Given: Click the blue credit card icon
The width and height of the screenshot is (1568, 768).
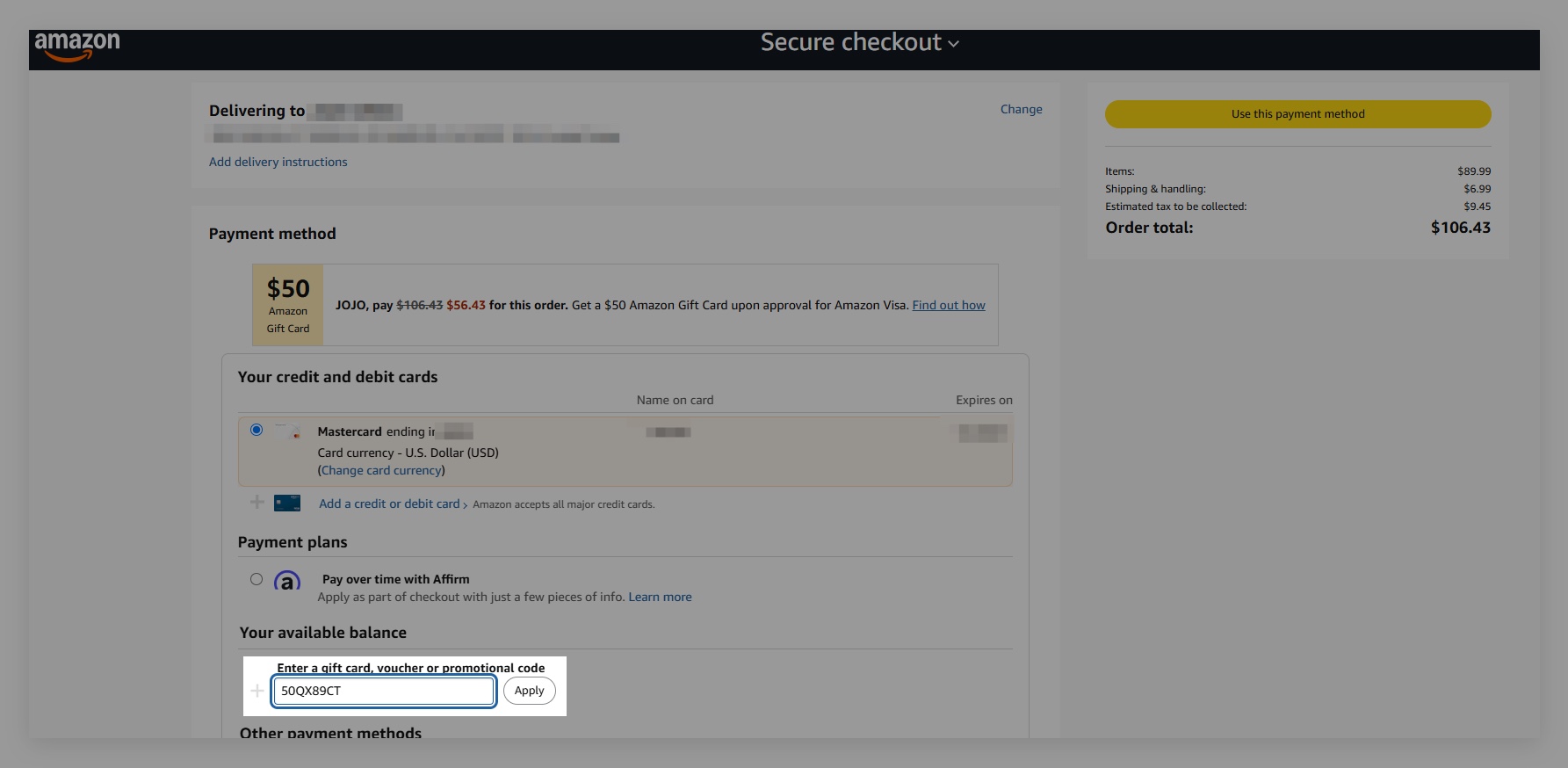Looking at the screenshot, I should [x=287, y=504].
